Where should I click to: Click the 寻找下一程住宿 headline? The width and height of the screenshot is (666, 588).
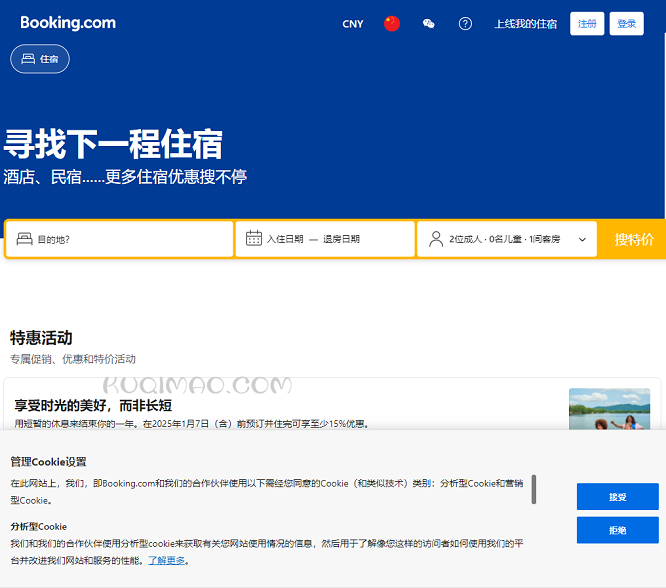113,144
